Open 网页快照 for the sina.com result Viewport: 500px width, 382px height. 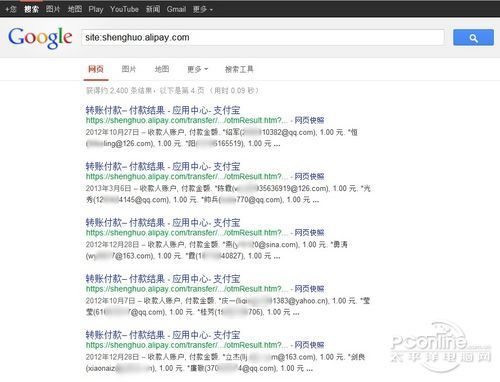(x=309, y=233)
